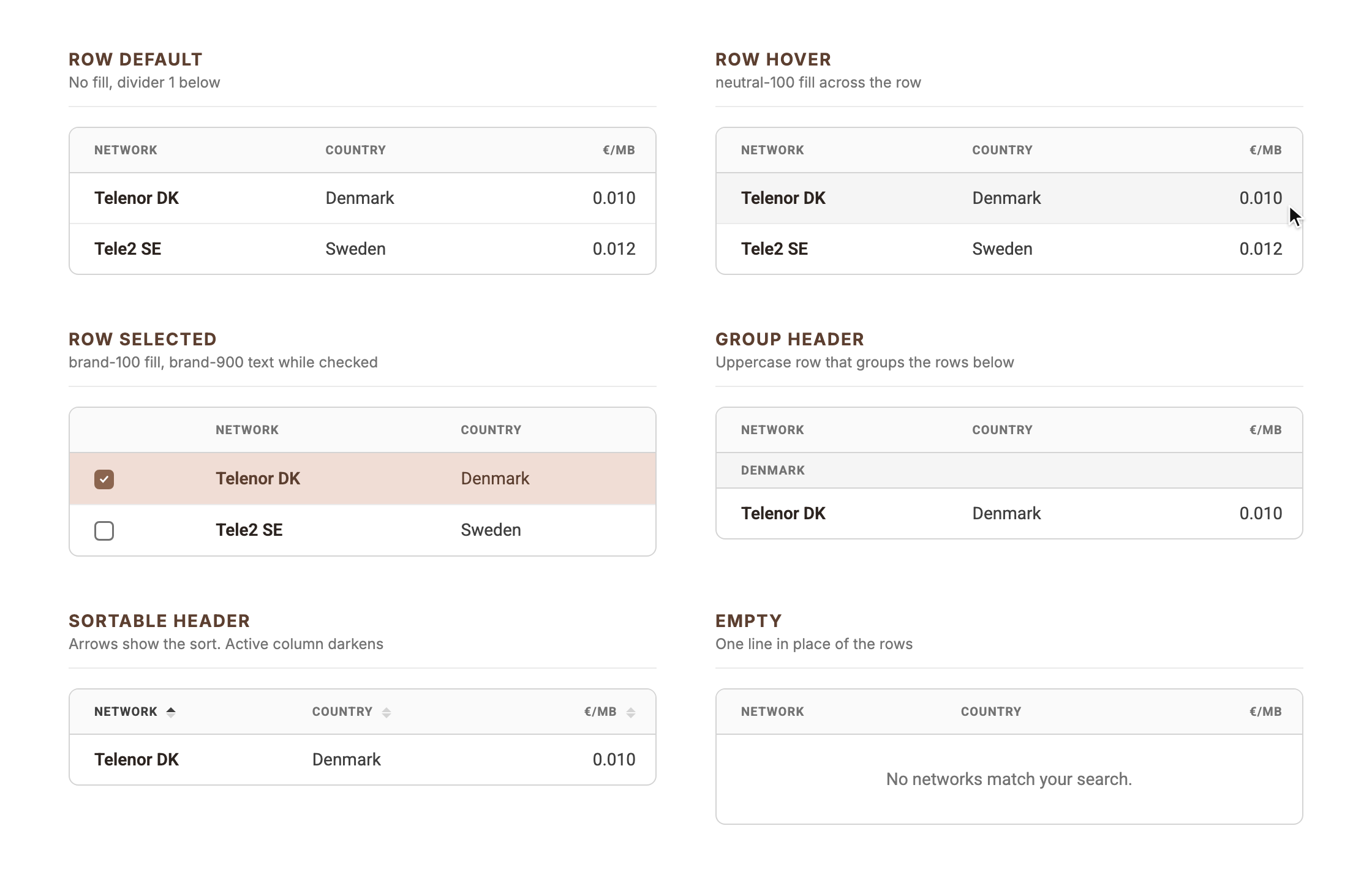Click Telenor DK in Row Selected table
The image size is (1372, 883).
point(258,478)
